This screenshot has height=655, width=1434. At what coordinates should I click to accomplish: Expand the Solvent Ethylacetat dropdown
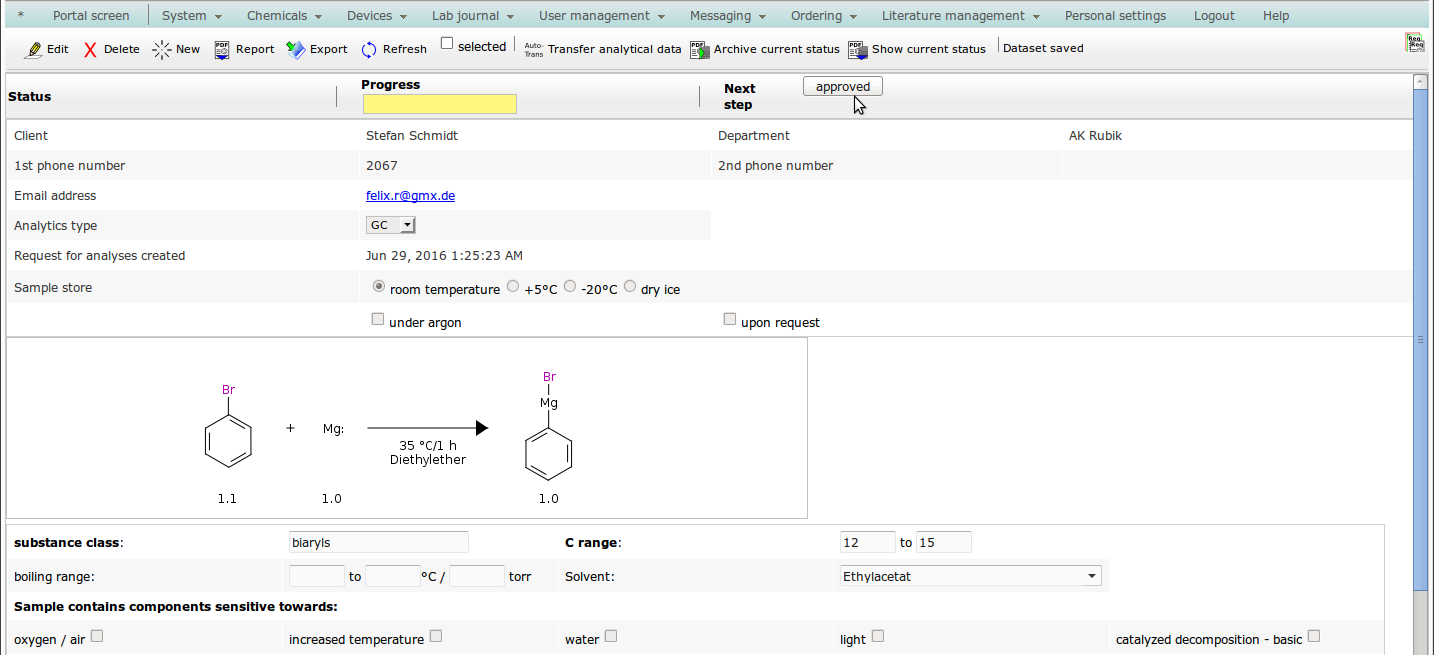[x=967, y=576]
